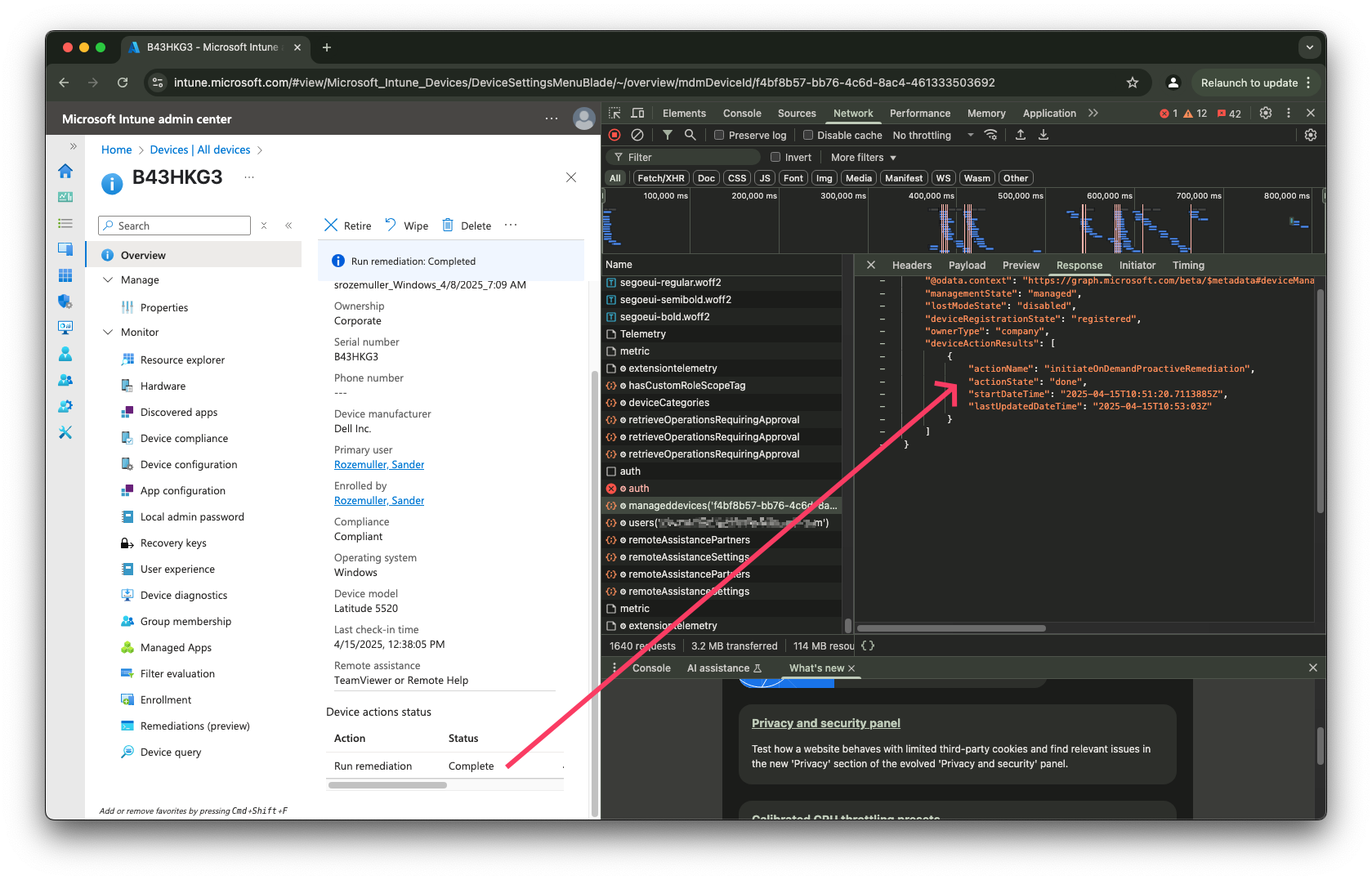The image size is (1372, 880).
Task: Clear the network log
Action: (x=637, y=135)
